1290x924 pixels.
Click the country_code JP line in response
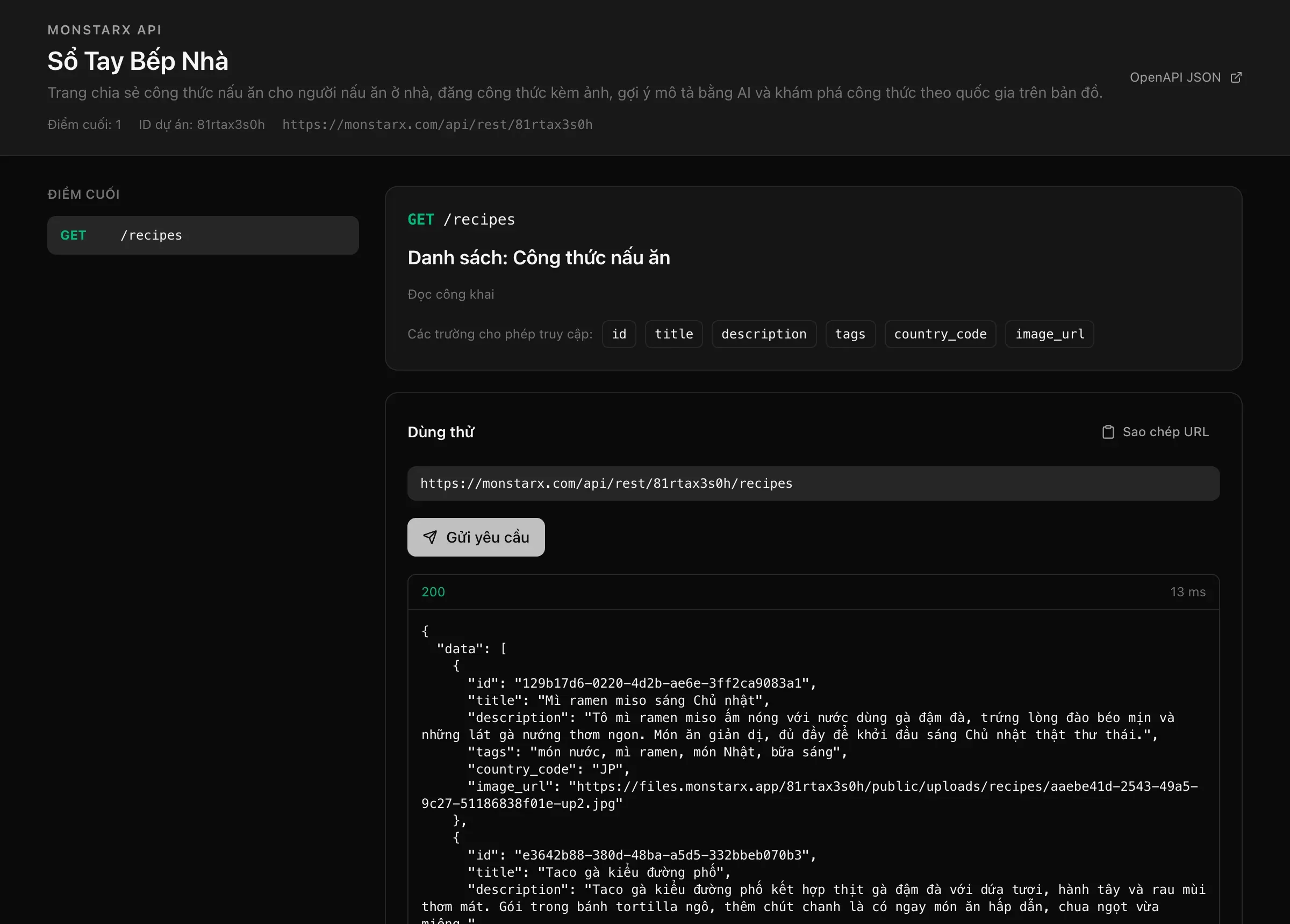(x=549, y=769)
